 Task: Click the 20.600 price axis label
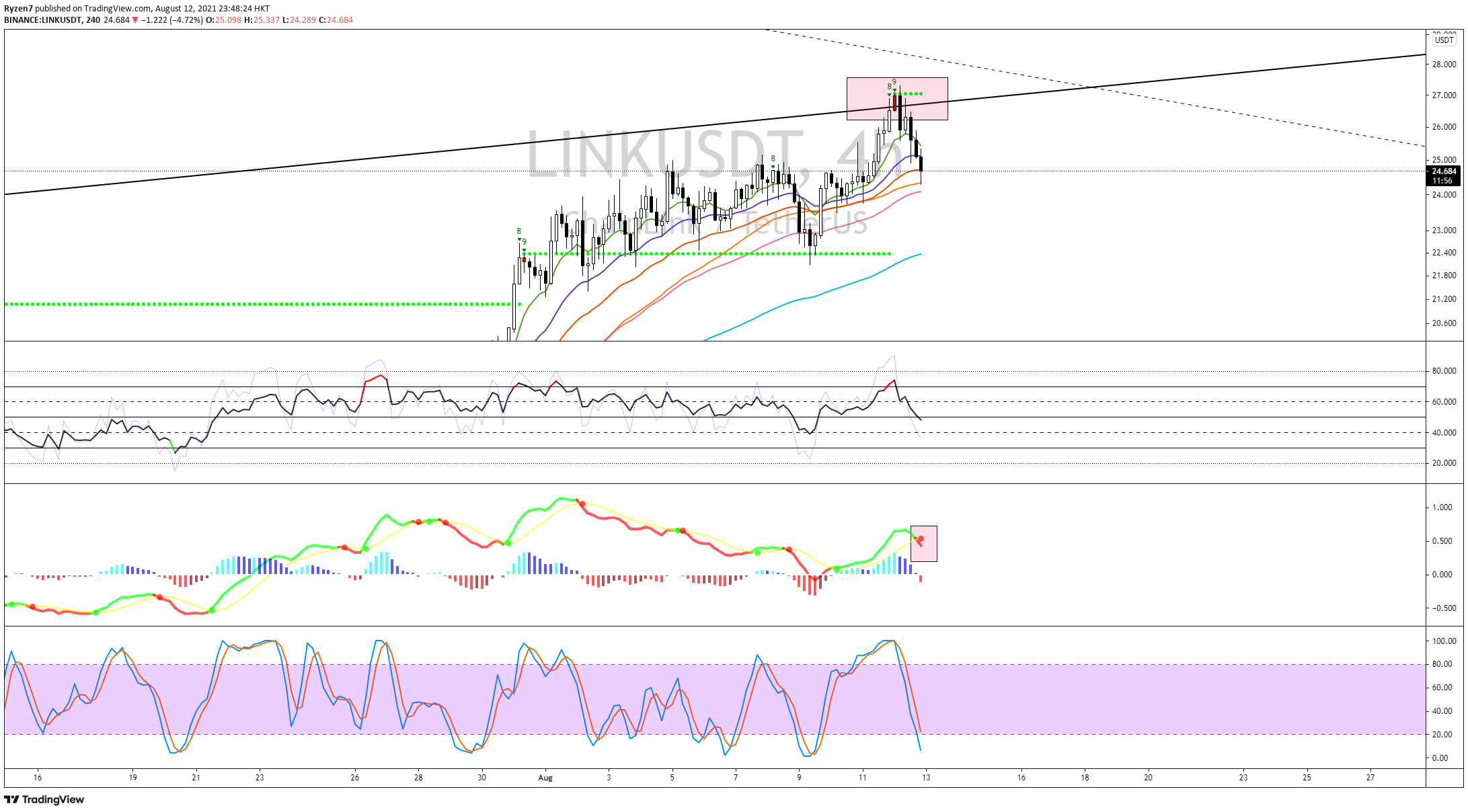point(1444,323)
